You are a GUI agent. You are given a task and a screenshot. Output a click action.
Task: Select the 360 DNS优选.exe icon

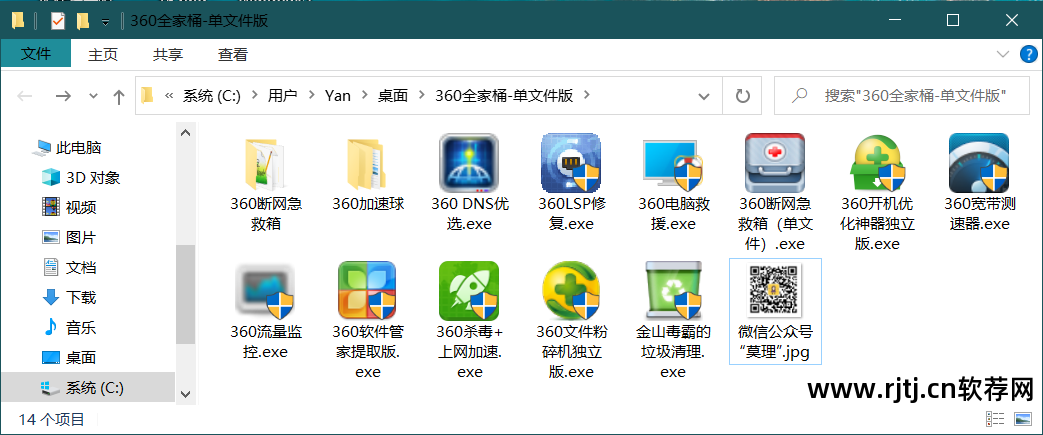469,163
